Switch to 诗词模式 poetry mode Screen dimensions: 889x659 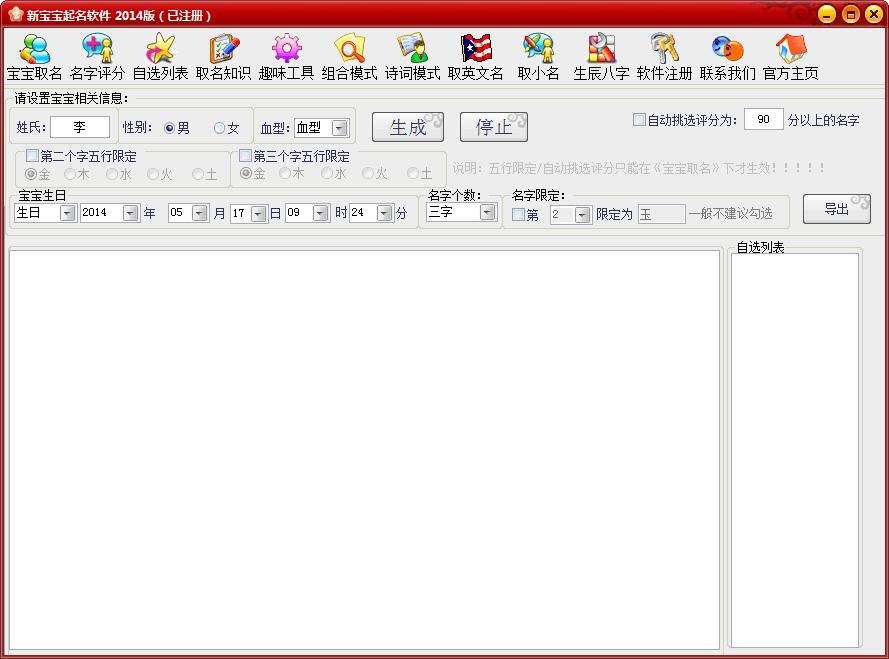coord(412,57)
